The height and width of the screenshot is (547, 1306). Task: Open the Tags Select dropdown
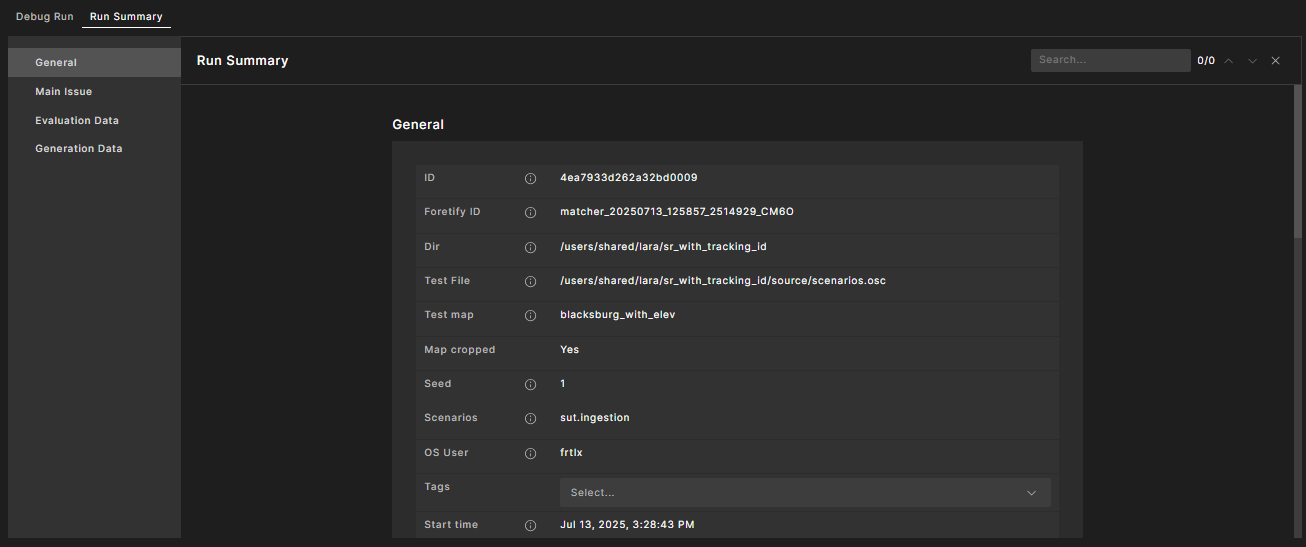pos(790,493)
